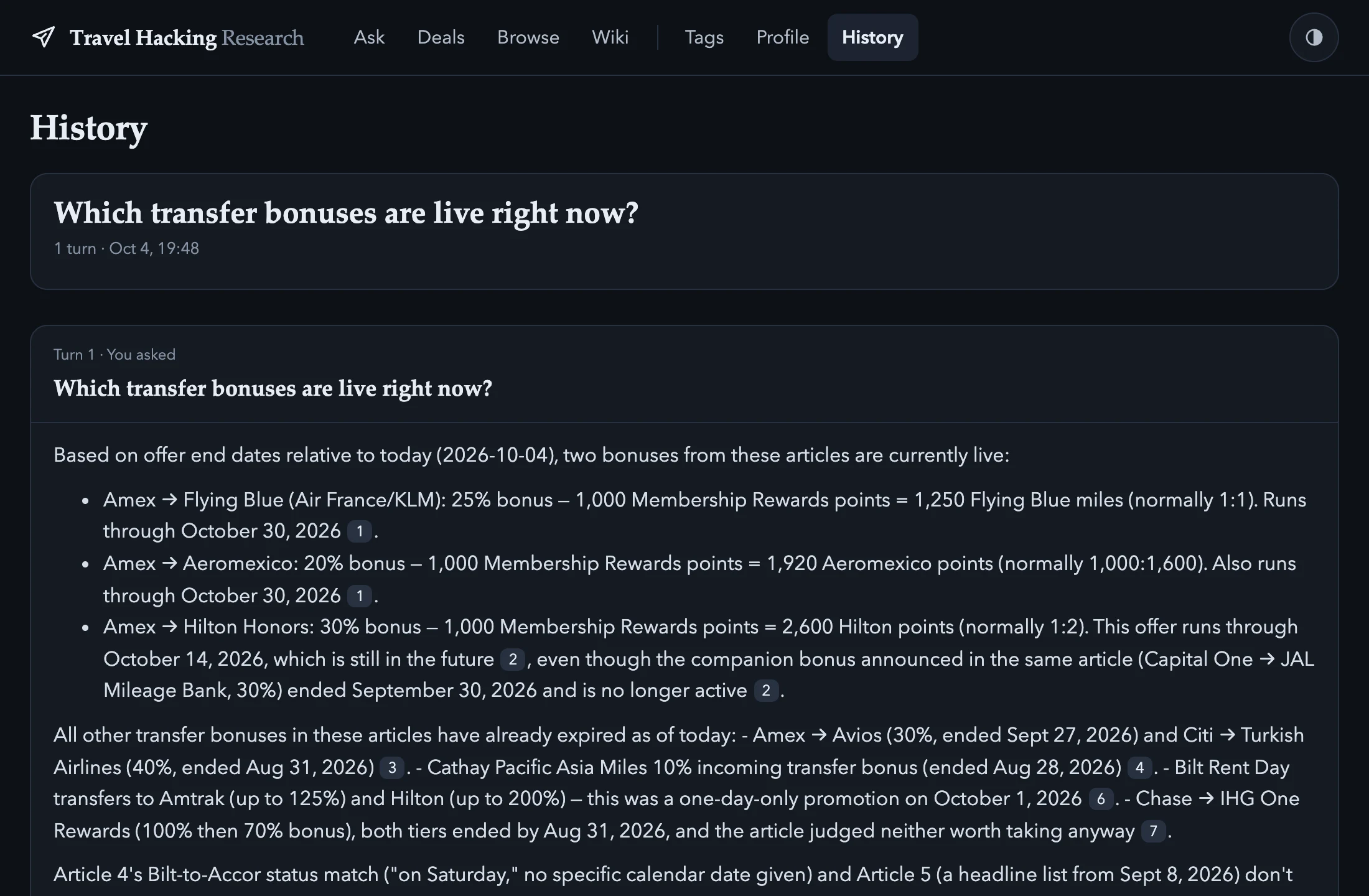Viewport: 1369px width, 896px height.
Task: Go to the Profile page
Action: click(782, 37)
